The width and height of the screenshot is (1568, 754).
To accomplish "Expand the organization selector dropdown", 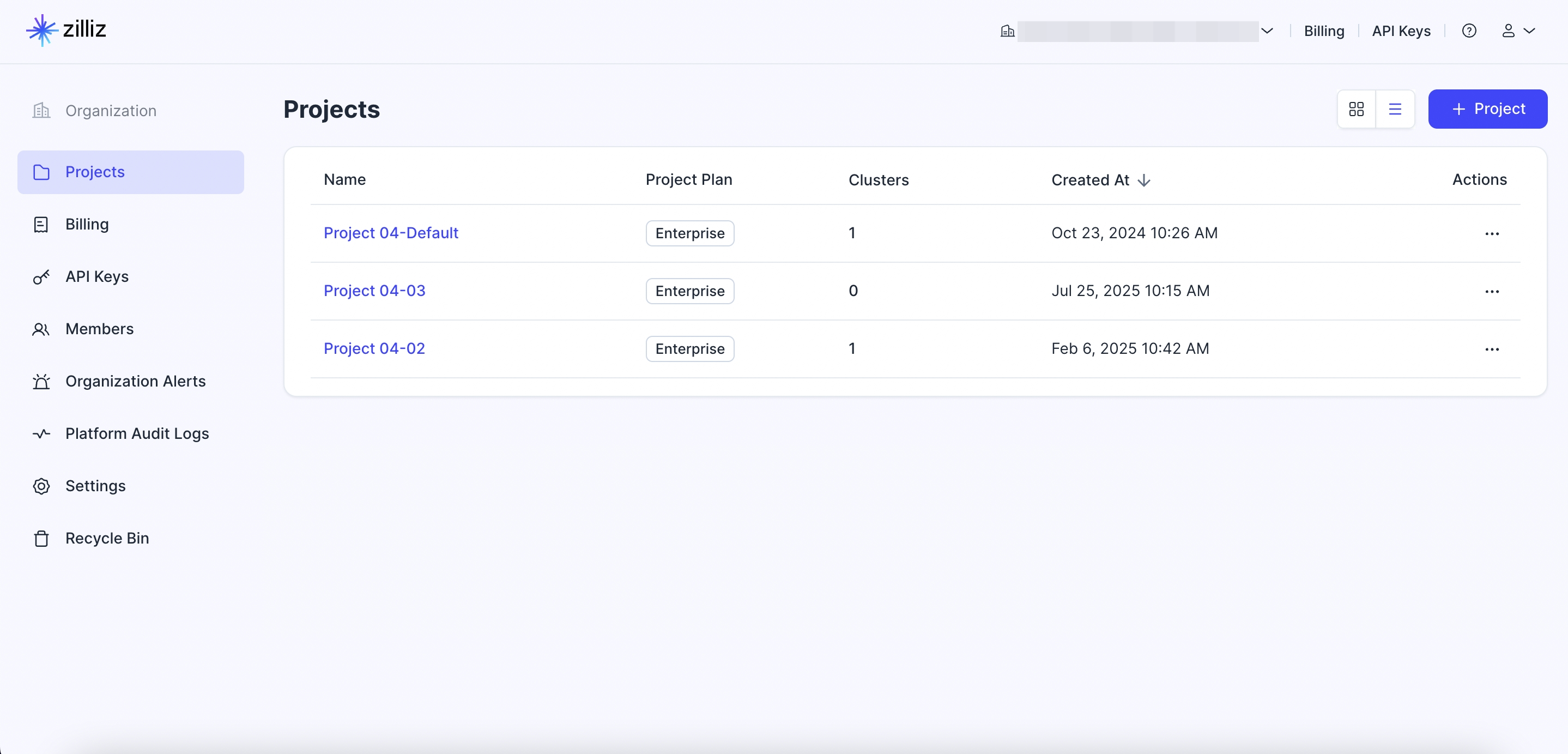I will pyautogui.click(x=1267, y=31).
